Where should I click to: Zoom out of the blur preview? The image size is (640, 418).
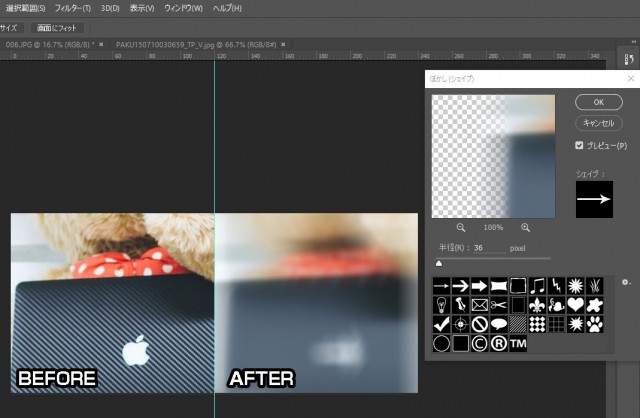click(x=462, y=228)
